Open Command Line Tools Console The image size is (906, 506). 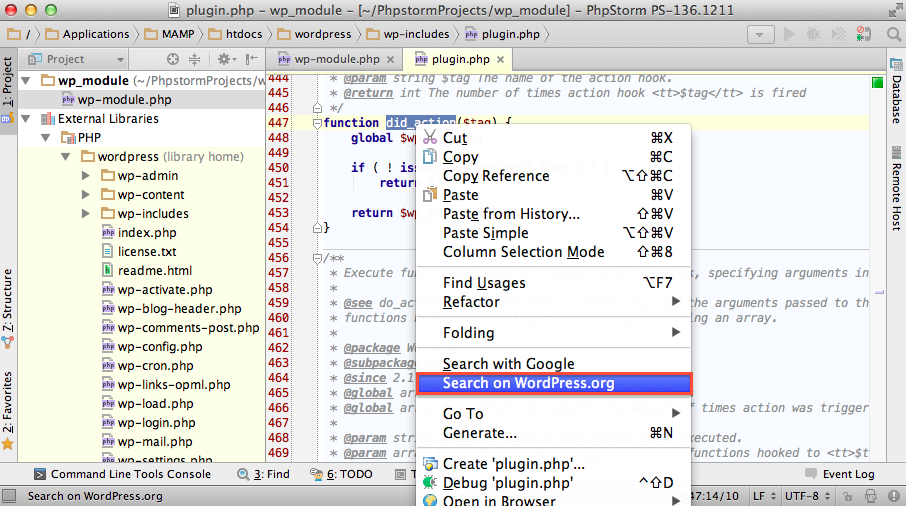[122, 474]
